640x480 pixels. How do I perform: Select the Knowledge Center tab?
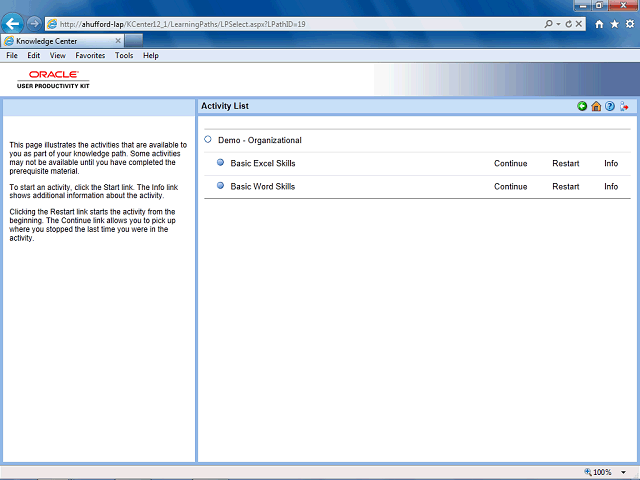tap(62, 41)
